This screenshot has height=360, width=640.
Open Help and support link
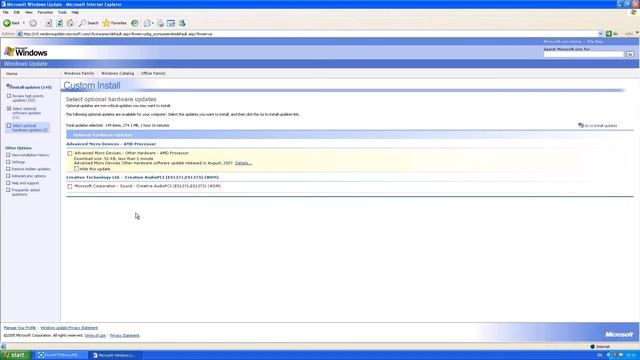[25, 183]
